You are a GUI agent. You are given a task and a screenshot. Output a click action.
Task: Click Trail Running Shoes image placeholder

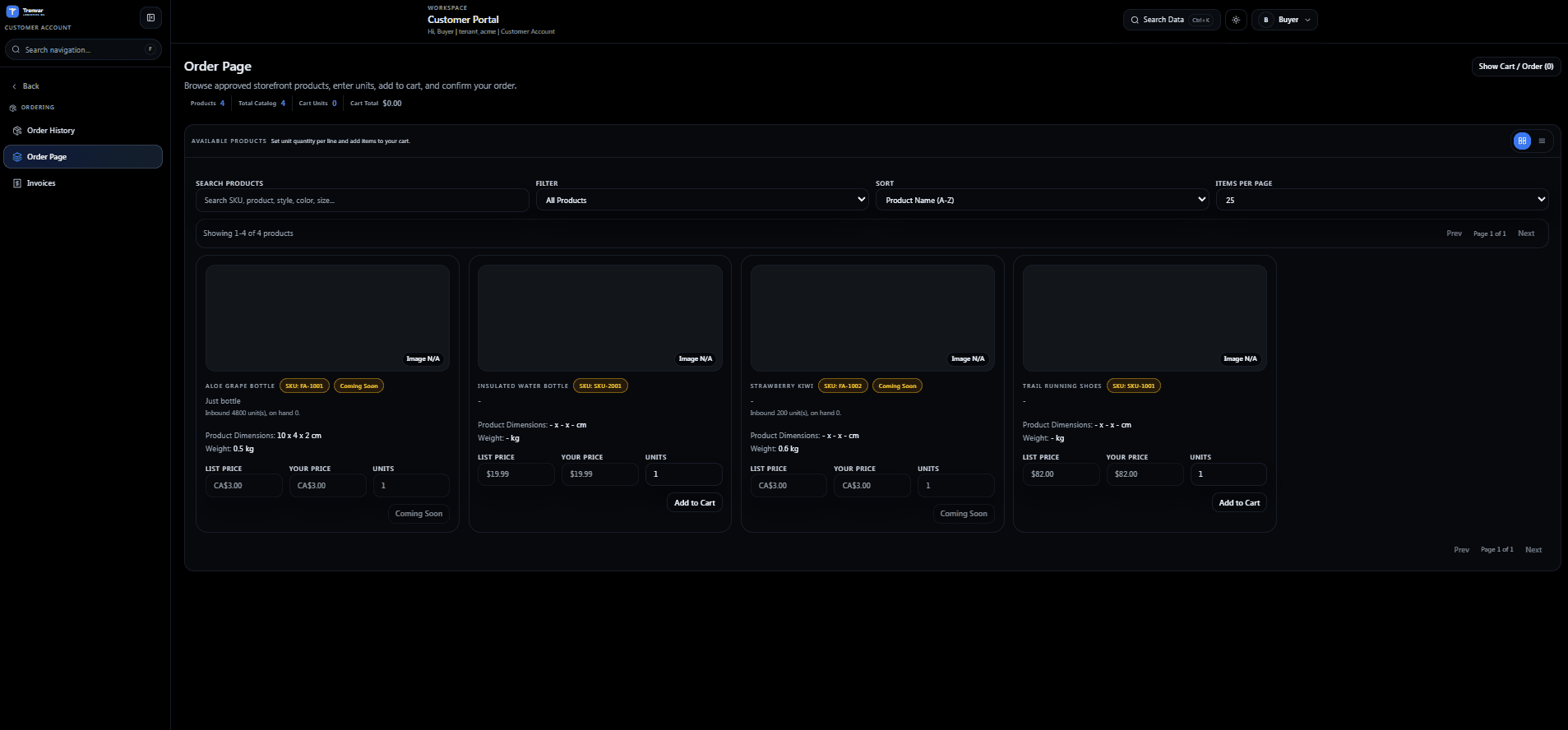(1145, 318)
